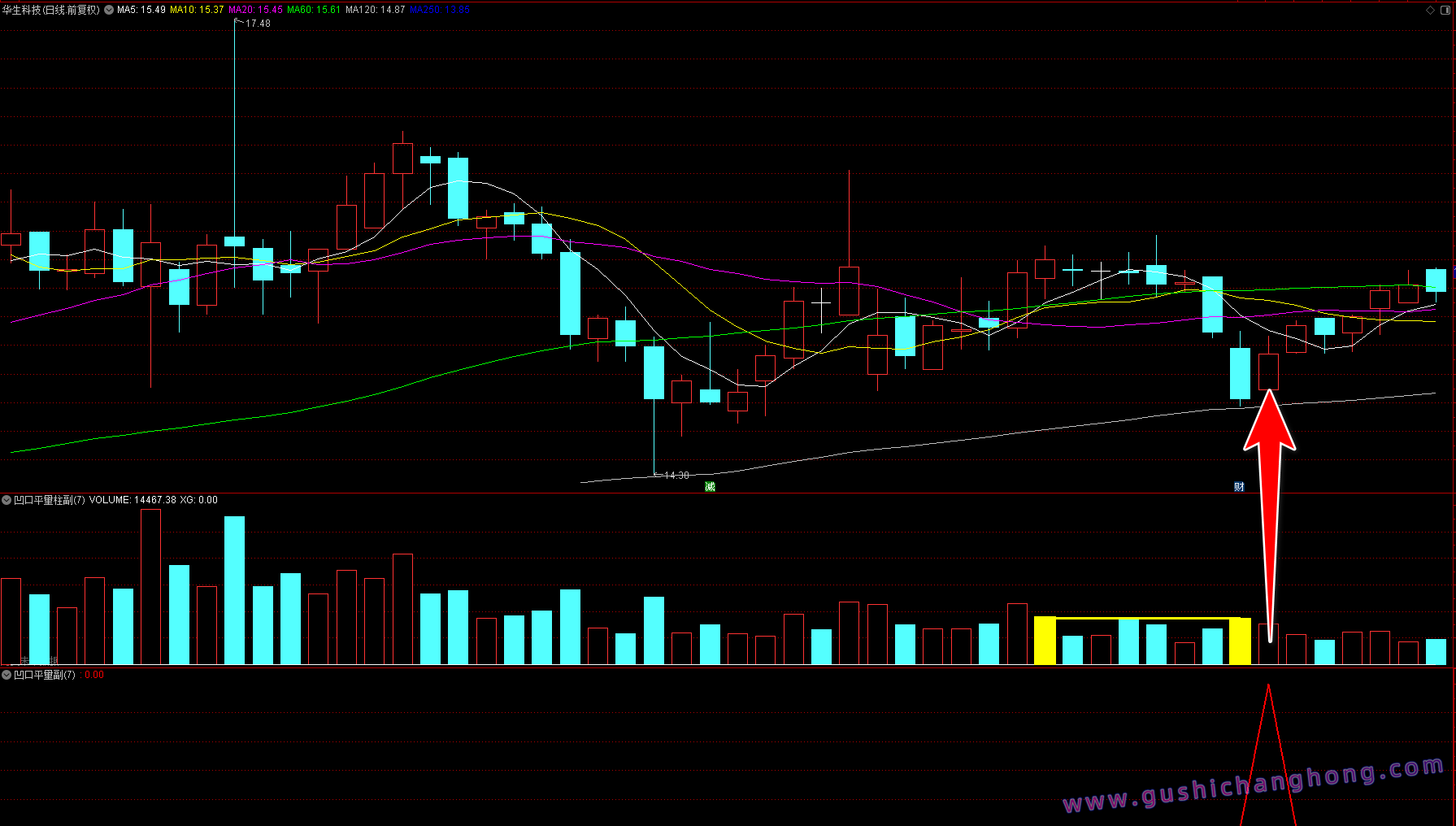Click the green 减 marker icon

point(710,486)
